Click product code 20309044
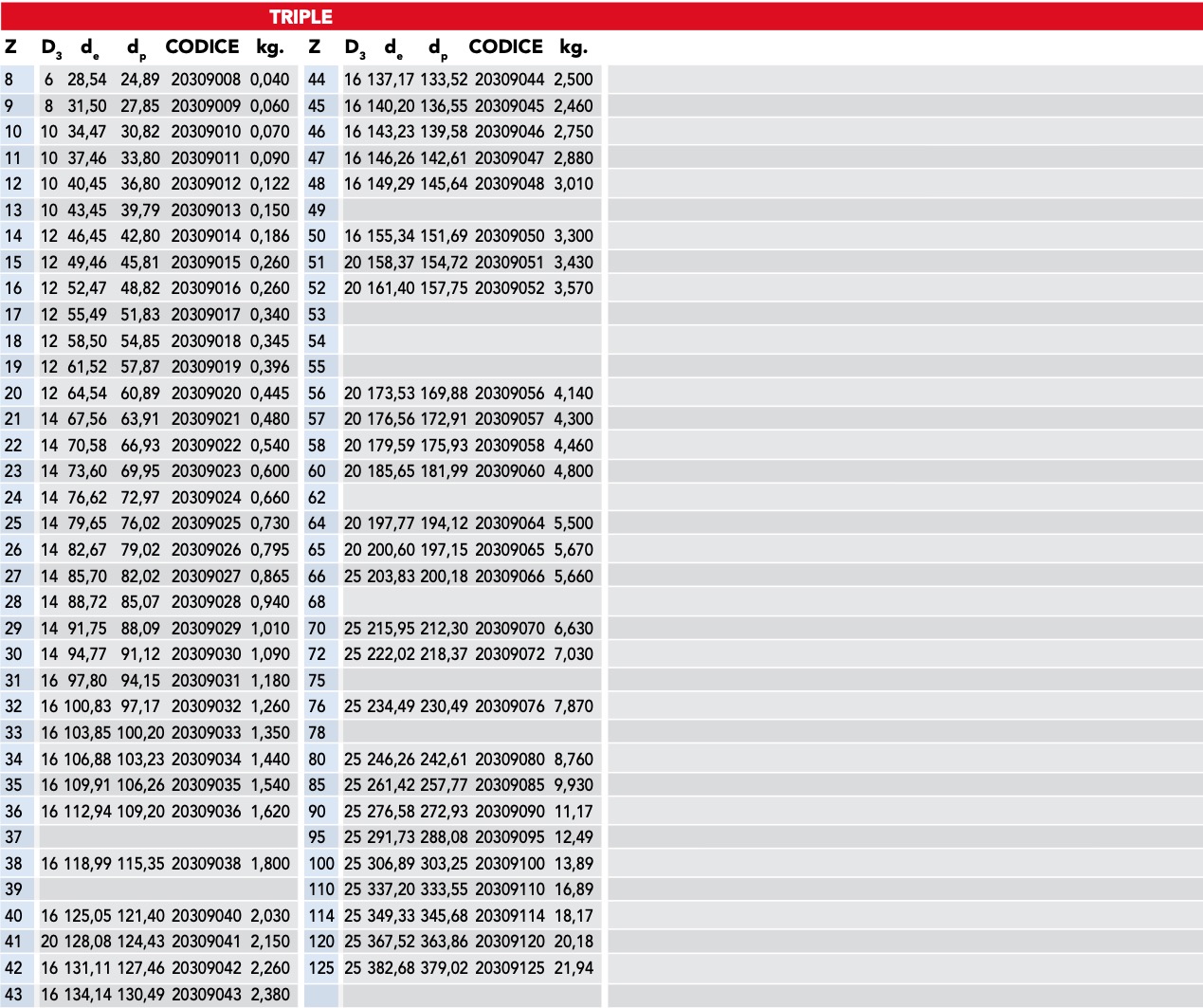Viewport: 1203px width, 1008px height. tap(509, 80)
